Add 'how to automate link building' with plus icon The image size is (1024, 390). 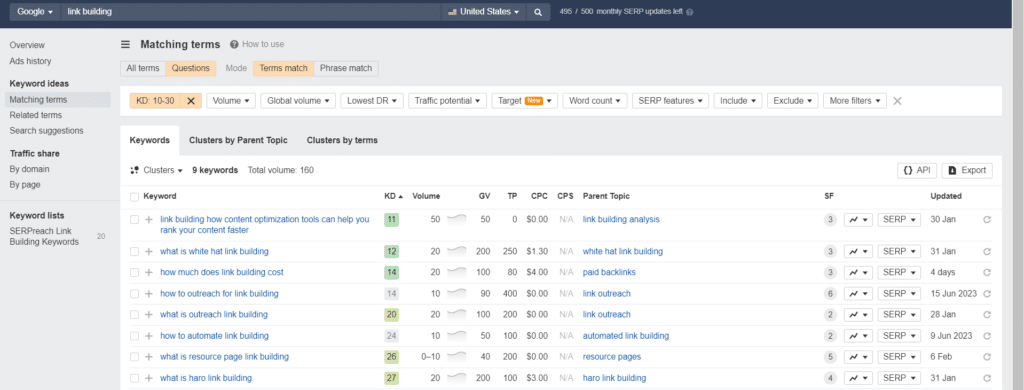coord(149,336)
